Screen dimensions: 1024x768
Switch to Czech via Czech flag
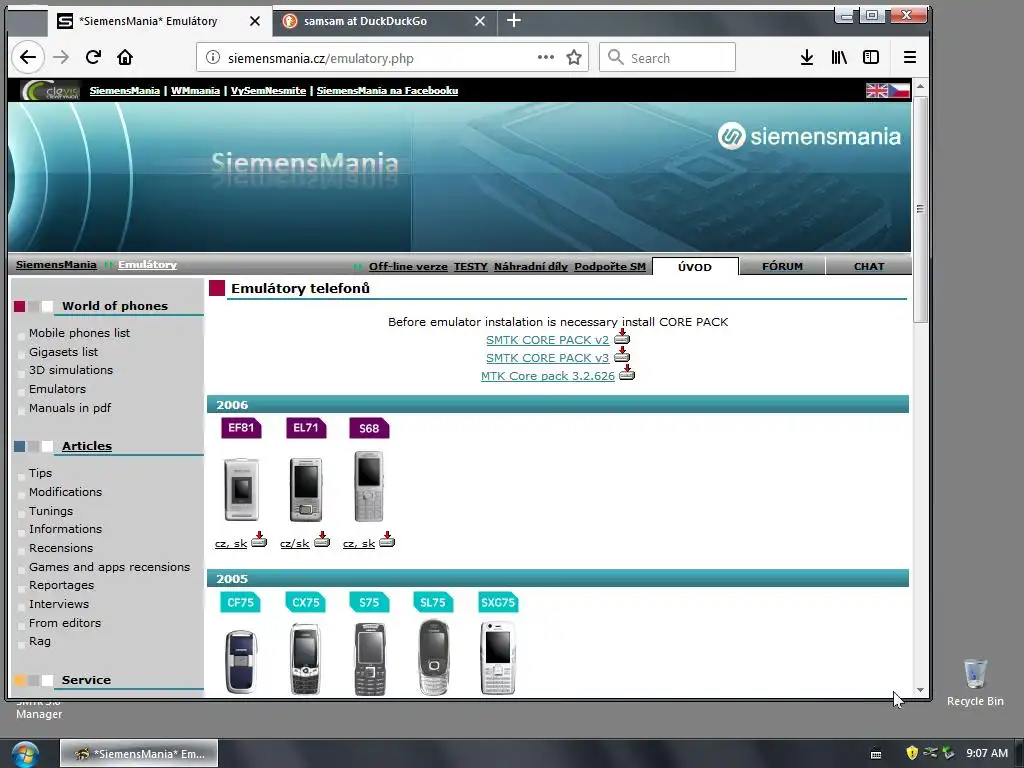(899, 90)
